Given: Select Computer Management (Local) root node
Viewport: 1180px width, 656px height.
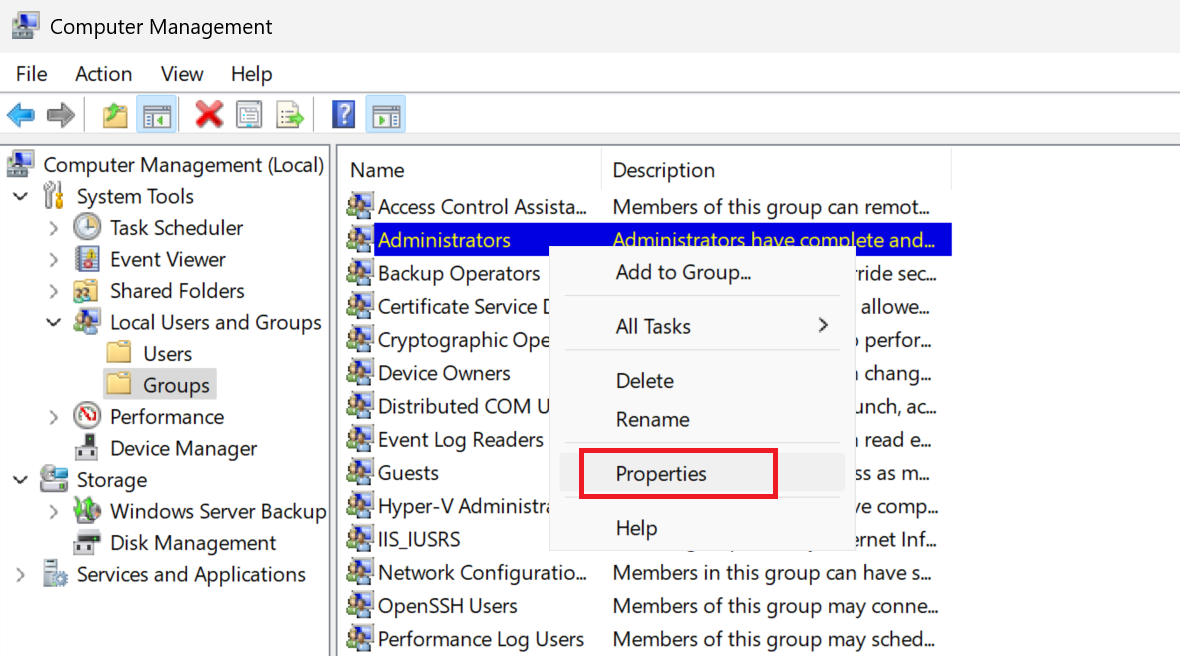Looking at the screenshot, I should click(x=183, y=165).
